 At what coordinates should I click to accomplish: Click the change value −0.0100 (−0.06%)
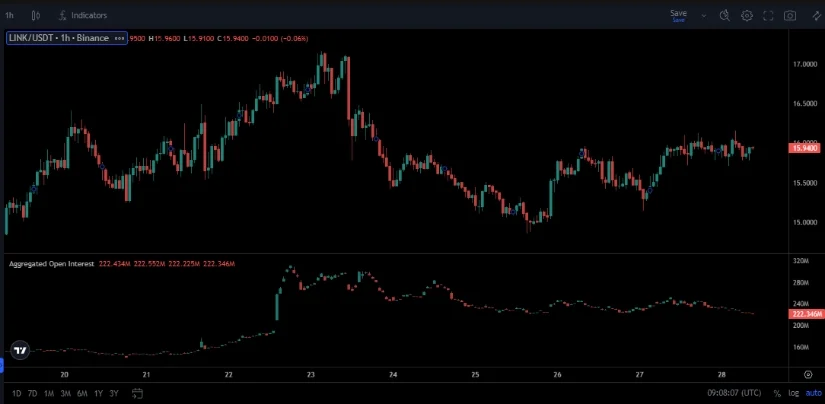tap(280, 38)
